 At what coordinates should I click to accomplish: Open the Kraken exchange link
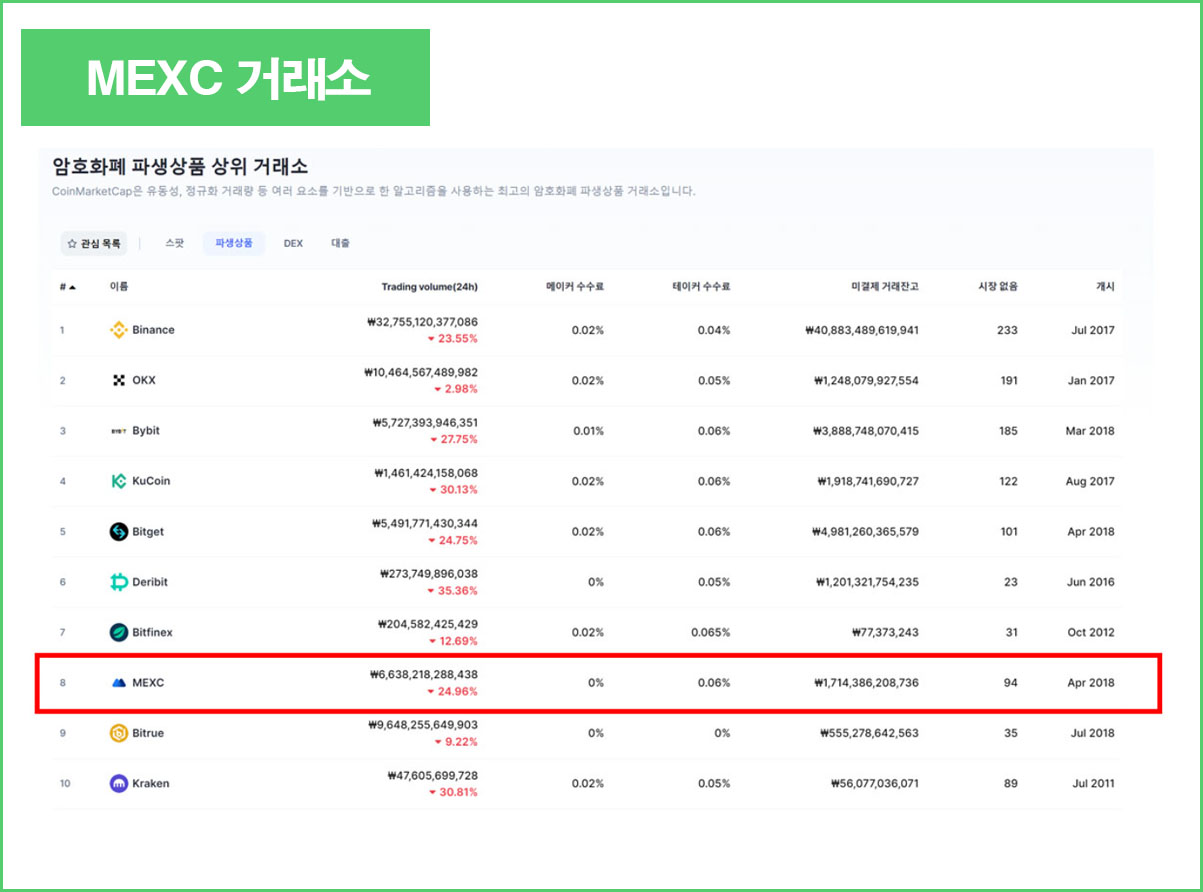click(151, 784)
